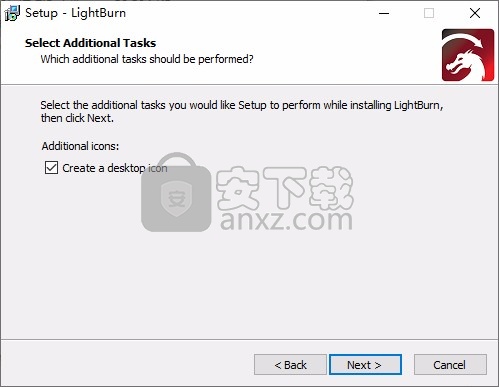The width and height of the screenshot is (499, 387).
Task: Click the 'Setup - LightBurn' title bar text
Action: point(76,13)
